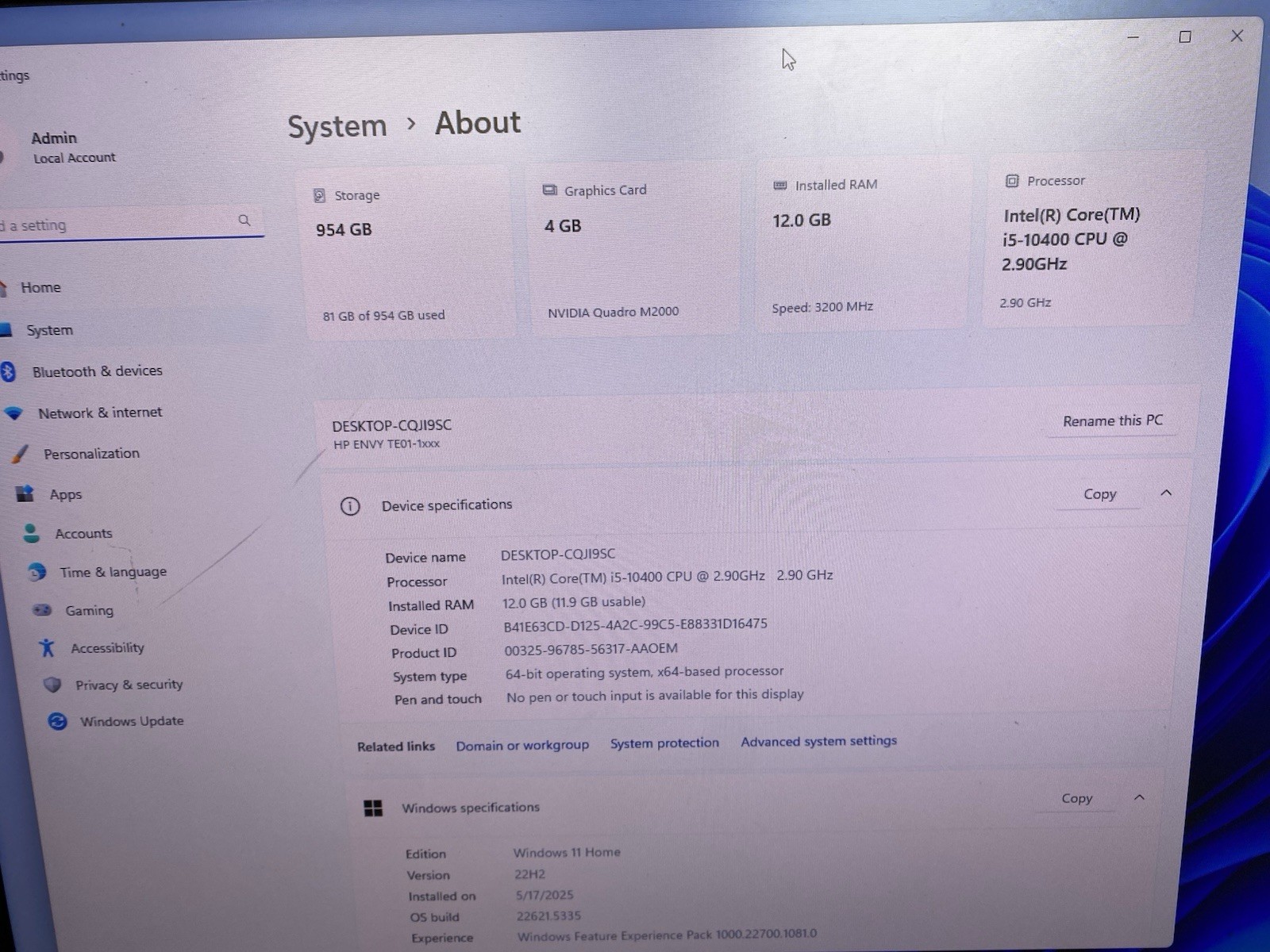1270x952 pixels.
Task: Click the HP ENVY TE01-1xxx model text
Action: [387, 444]
